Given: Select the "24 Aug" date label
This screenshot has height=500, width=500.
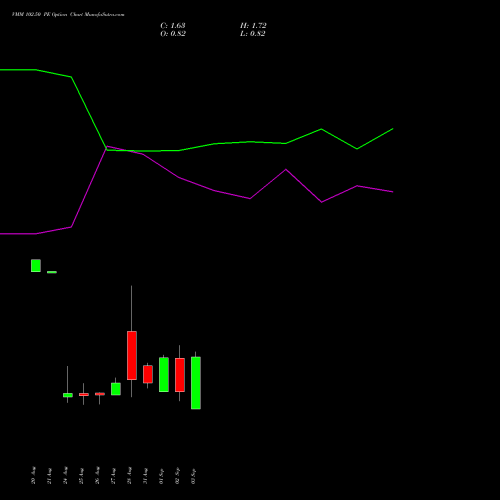Looking at the screenshot, I should [x=65, y=475].
